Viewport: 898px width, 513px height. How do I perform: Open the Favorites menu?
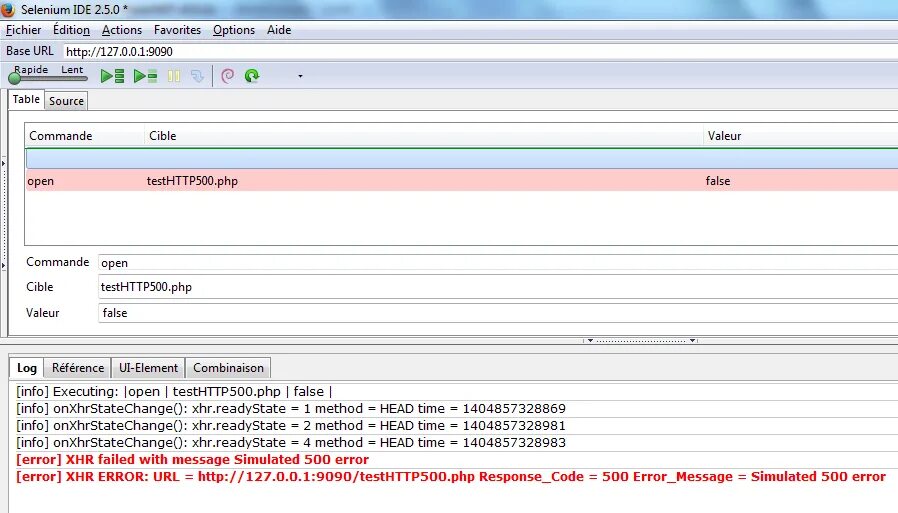point(178,30)
